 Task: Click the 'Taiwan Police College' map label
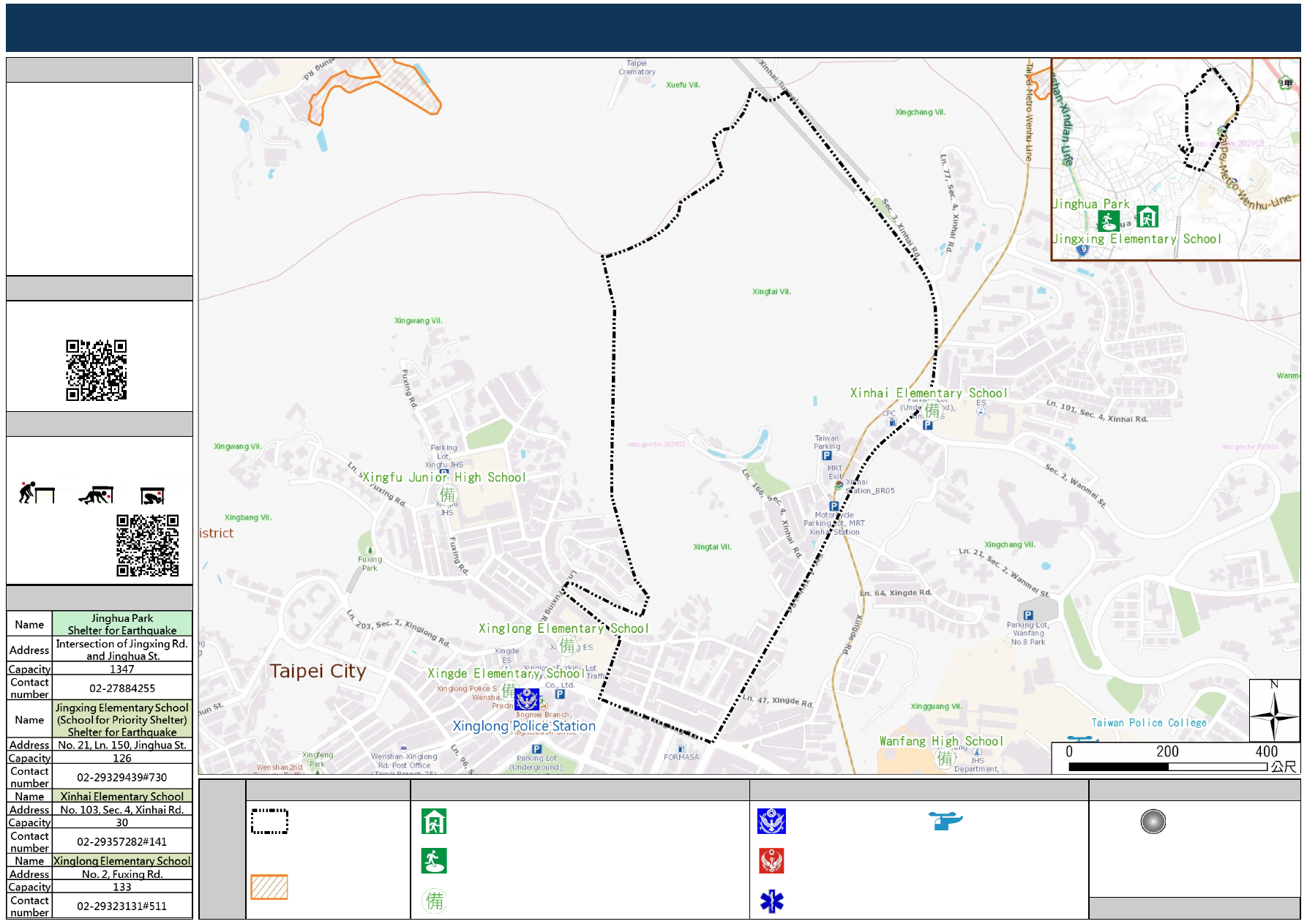(1149, 723)
